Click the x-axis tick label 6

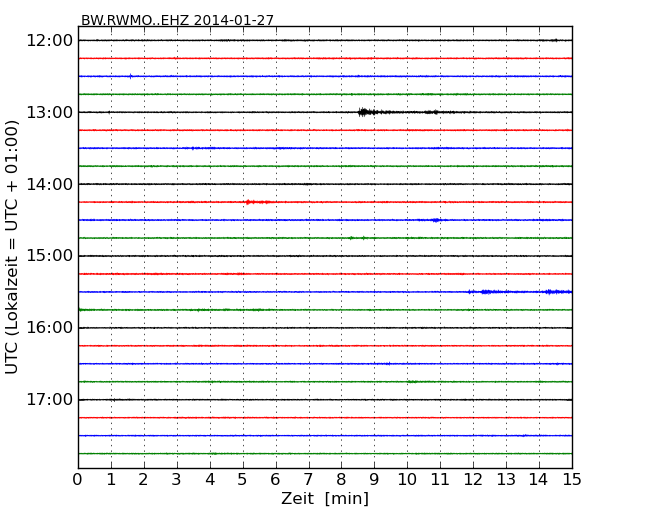coord(276,480)
